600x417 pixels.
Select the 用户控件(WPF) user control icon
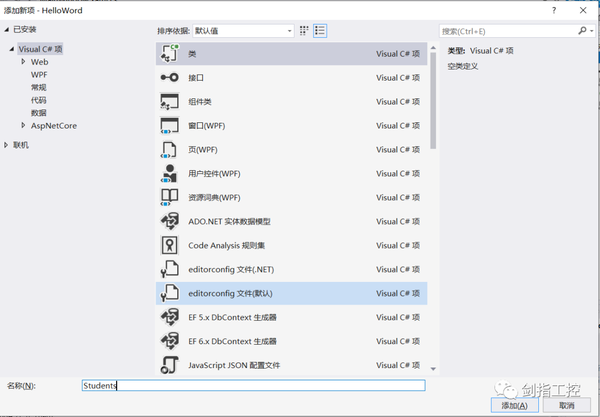pyautogui.click(x=170, y=174)
